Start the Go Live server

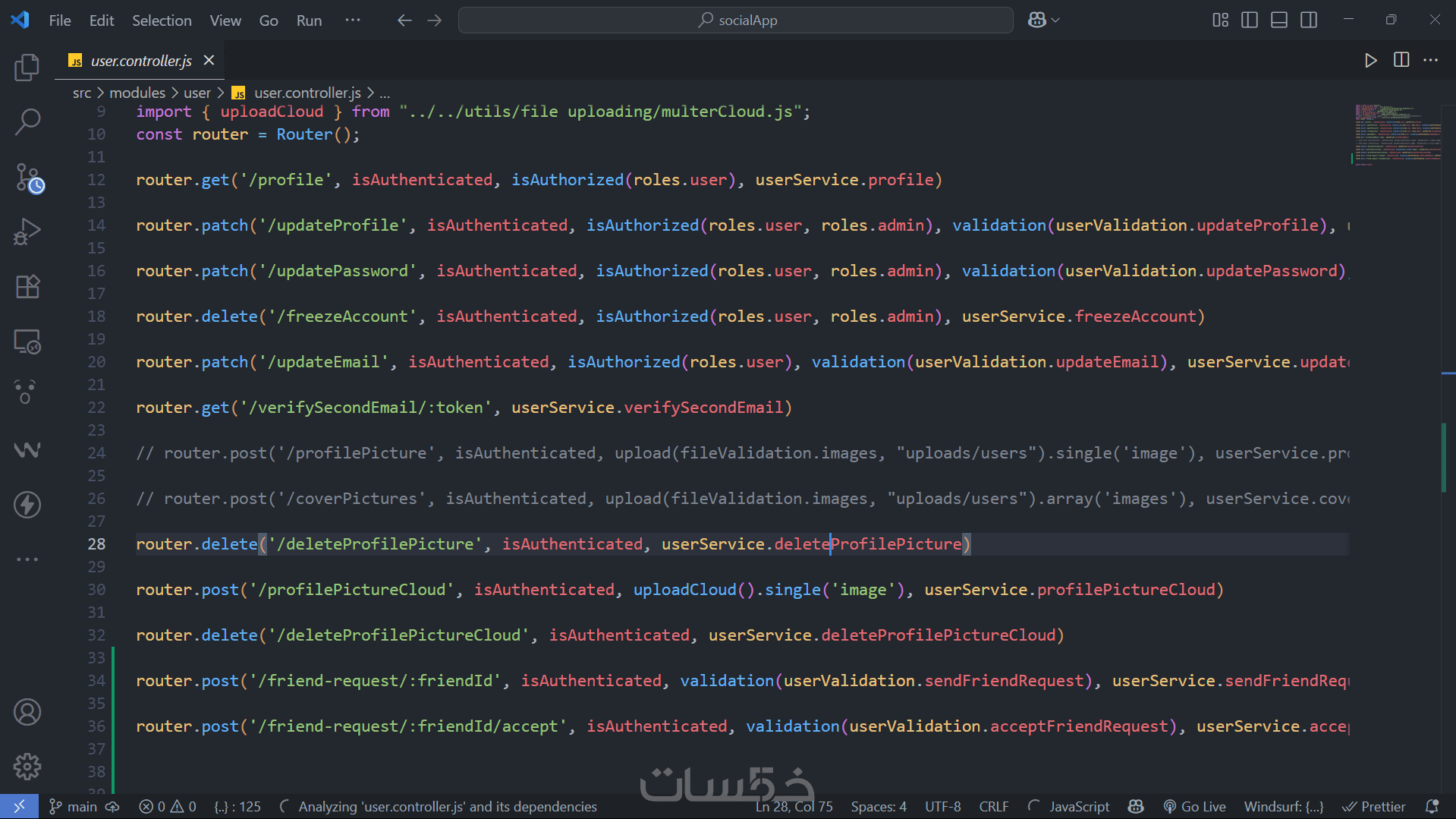[x=1195, y=806]
